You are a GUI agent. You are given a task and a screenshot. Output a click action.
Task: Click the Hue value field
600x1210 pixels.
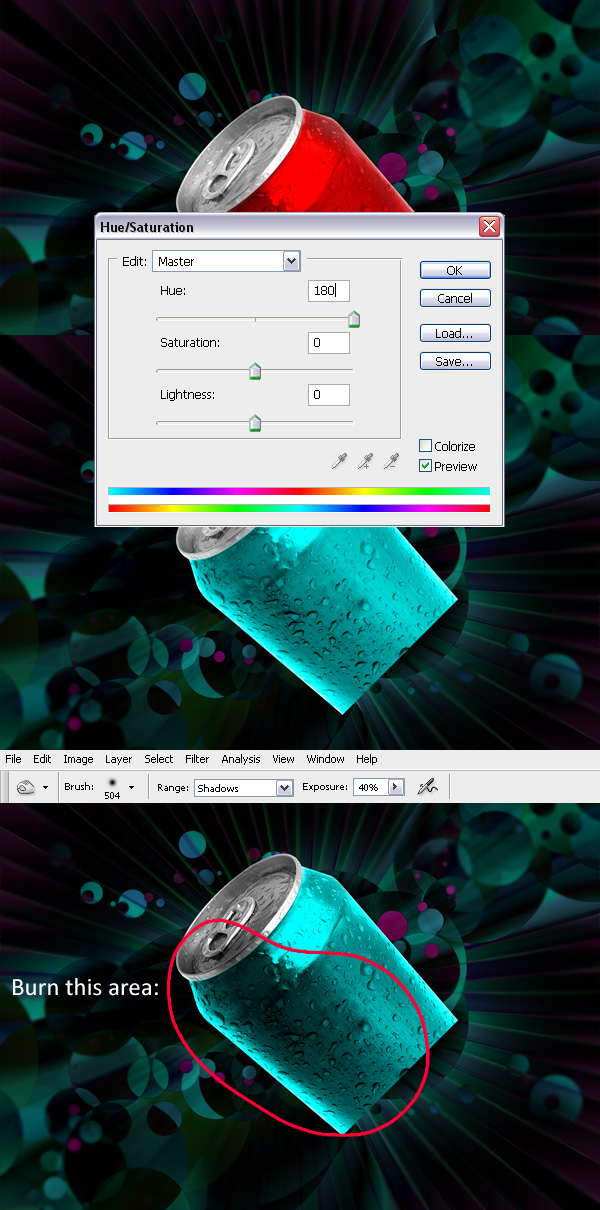coord(329,291)
